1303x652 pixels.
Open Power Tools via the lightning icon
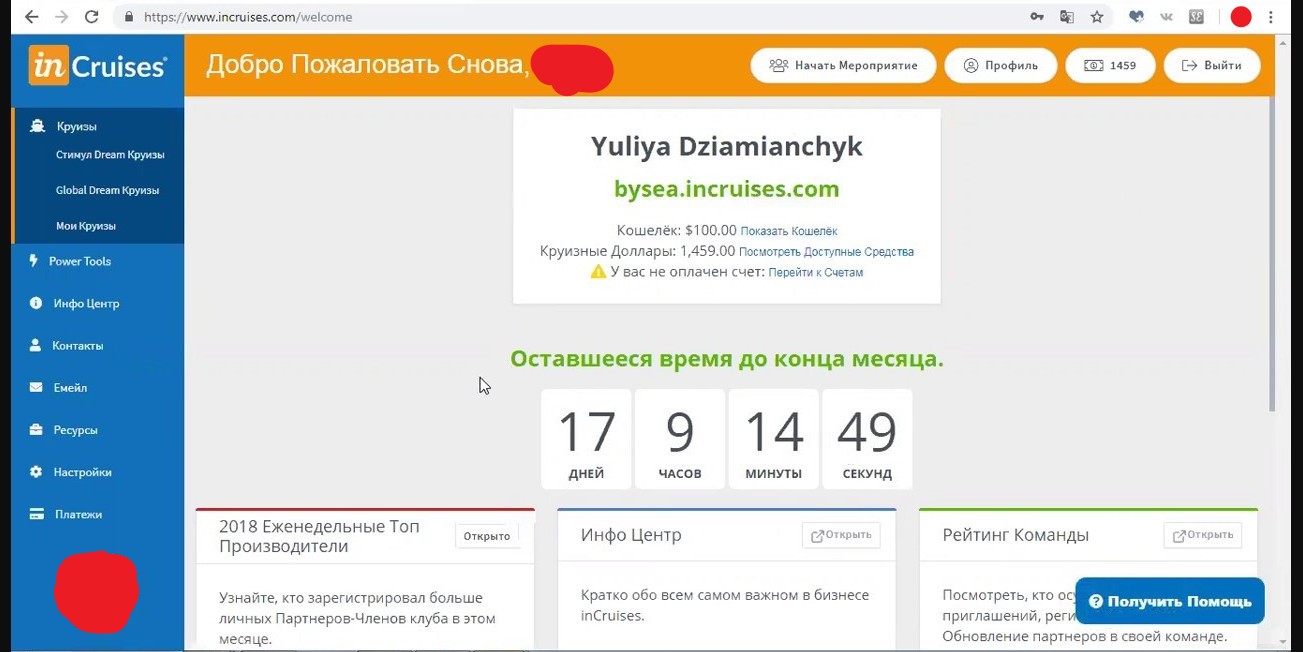coord(34,261)
